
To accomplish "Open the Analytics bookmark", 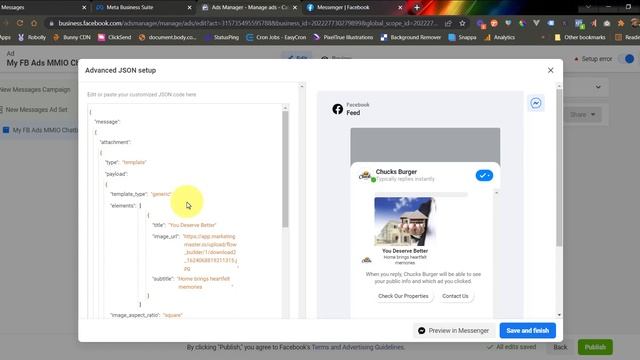I will coord(500,37).
